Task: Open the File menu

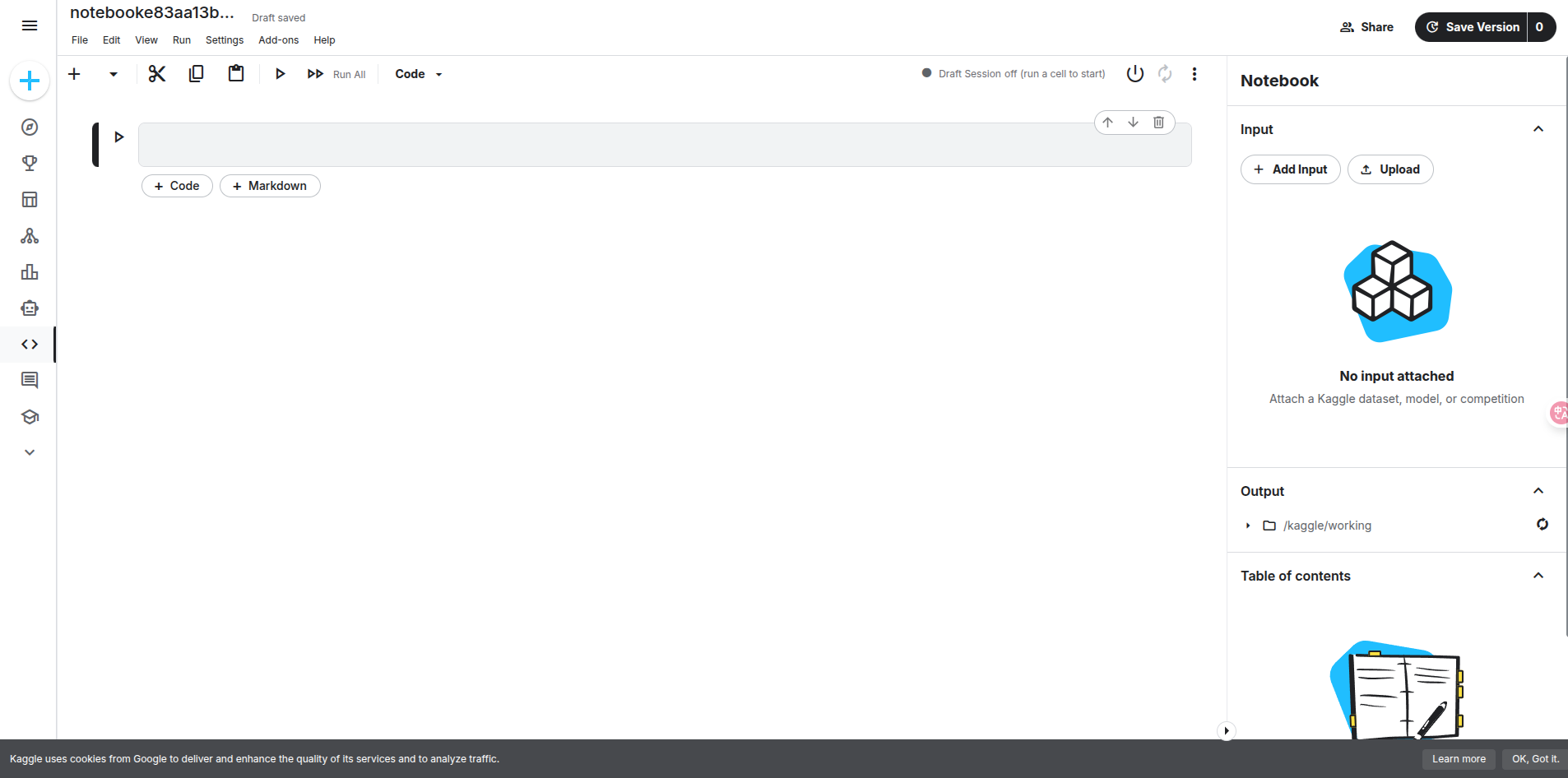Action: pyautogui.click(x=79, y=39)
